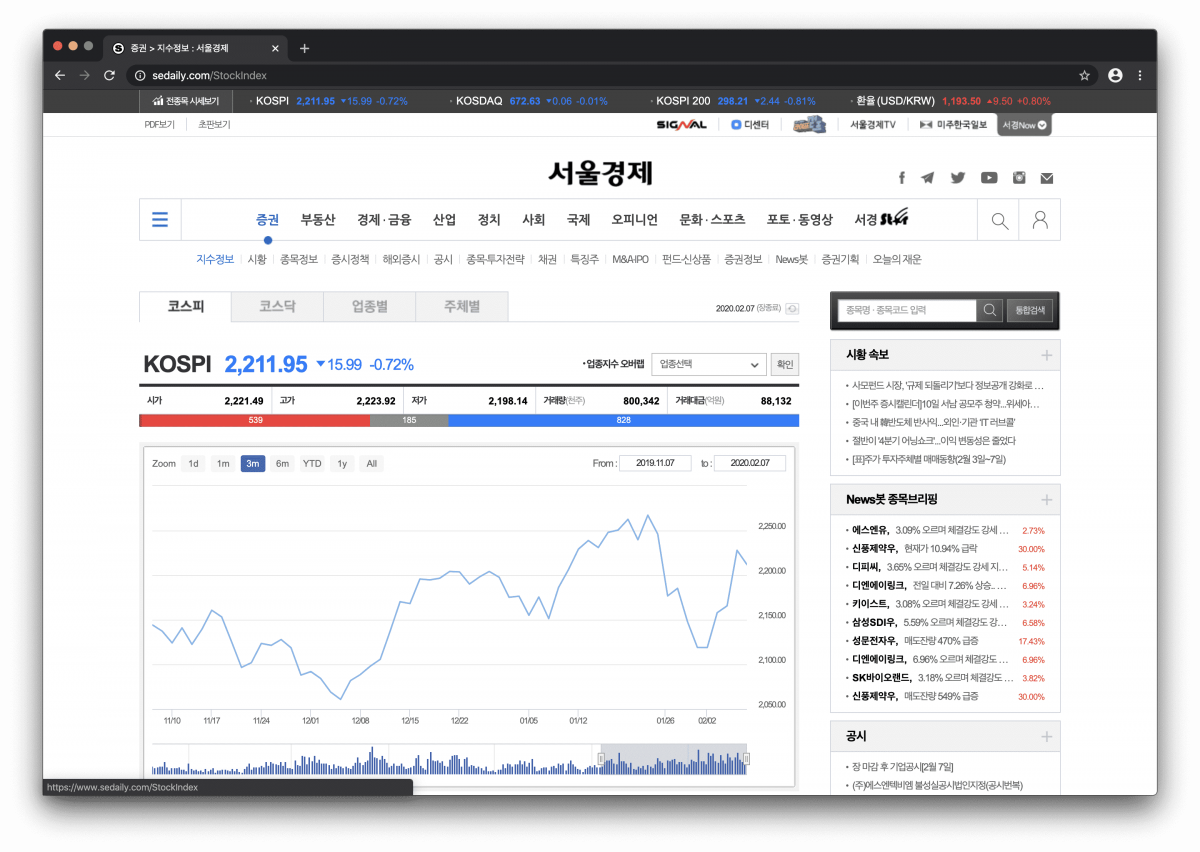The width and height of the screenshot is (1200, 852).
Task: Open the hamburger menu icon
Action: click(x=160, y=219)
